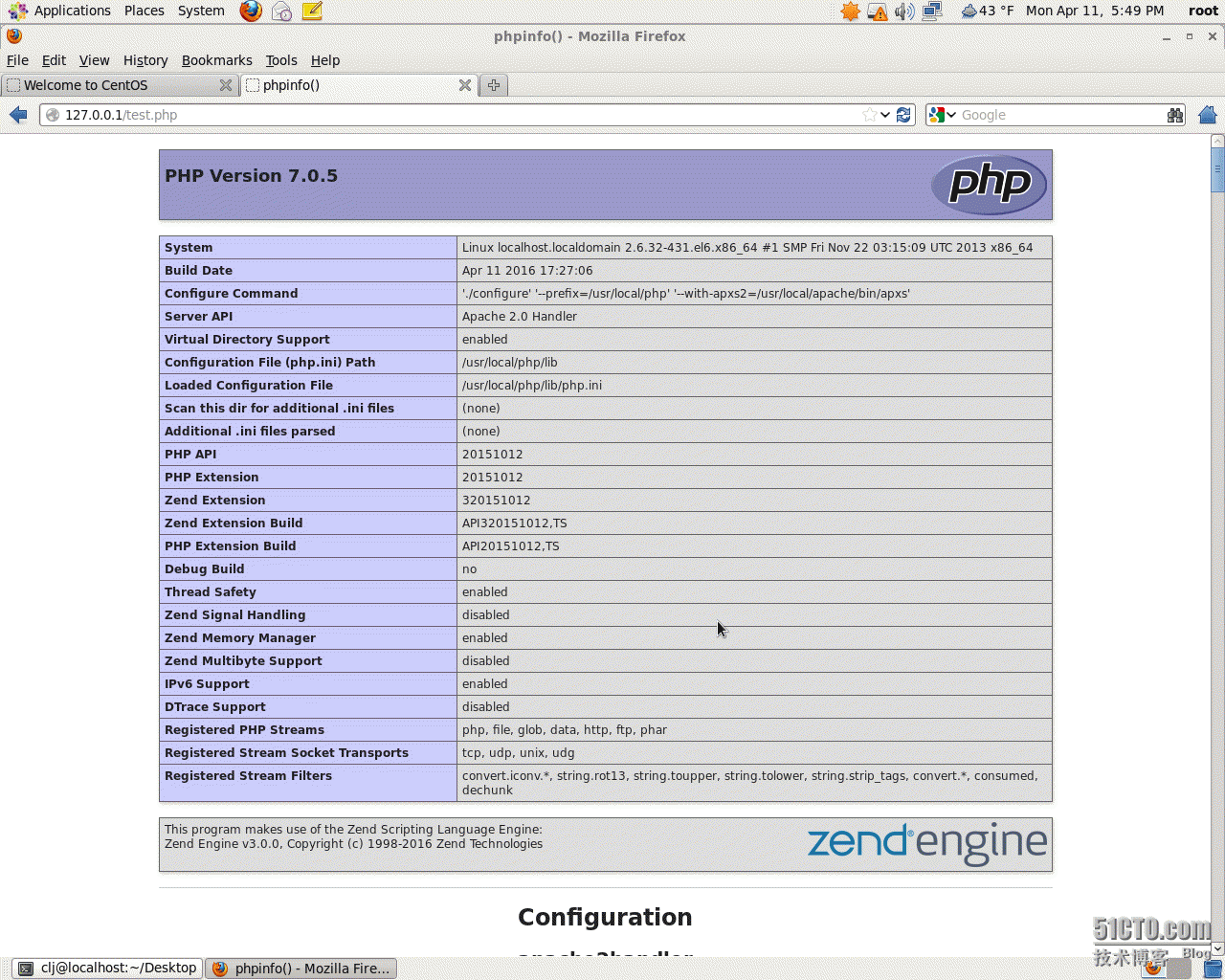1225x980 pixels.
Task: Click the Thread Safety row label
Action: (211, 592)
